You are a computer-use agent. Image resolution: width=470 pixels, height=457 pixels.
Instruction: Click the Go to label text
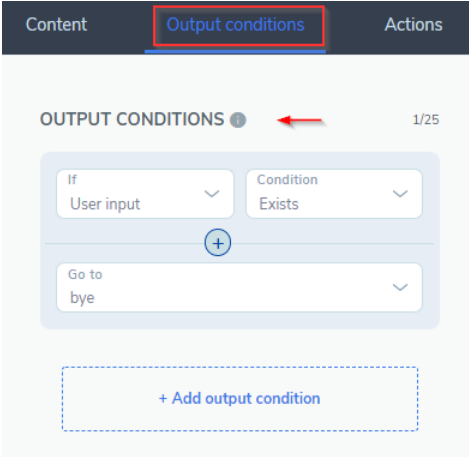point(85,274)
